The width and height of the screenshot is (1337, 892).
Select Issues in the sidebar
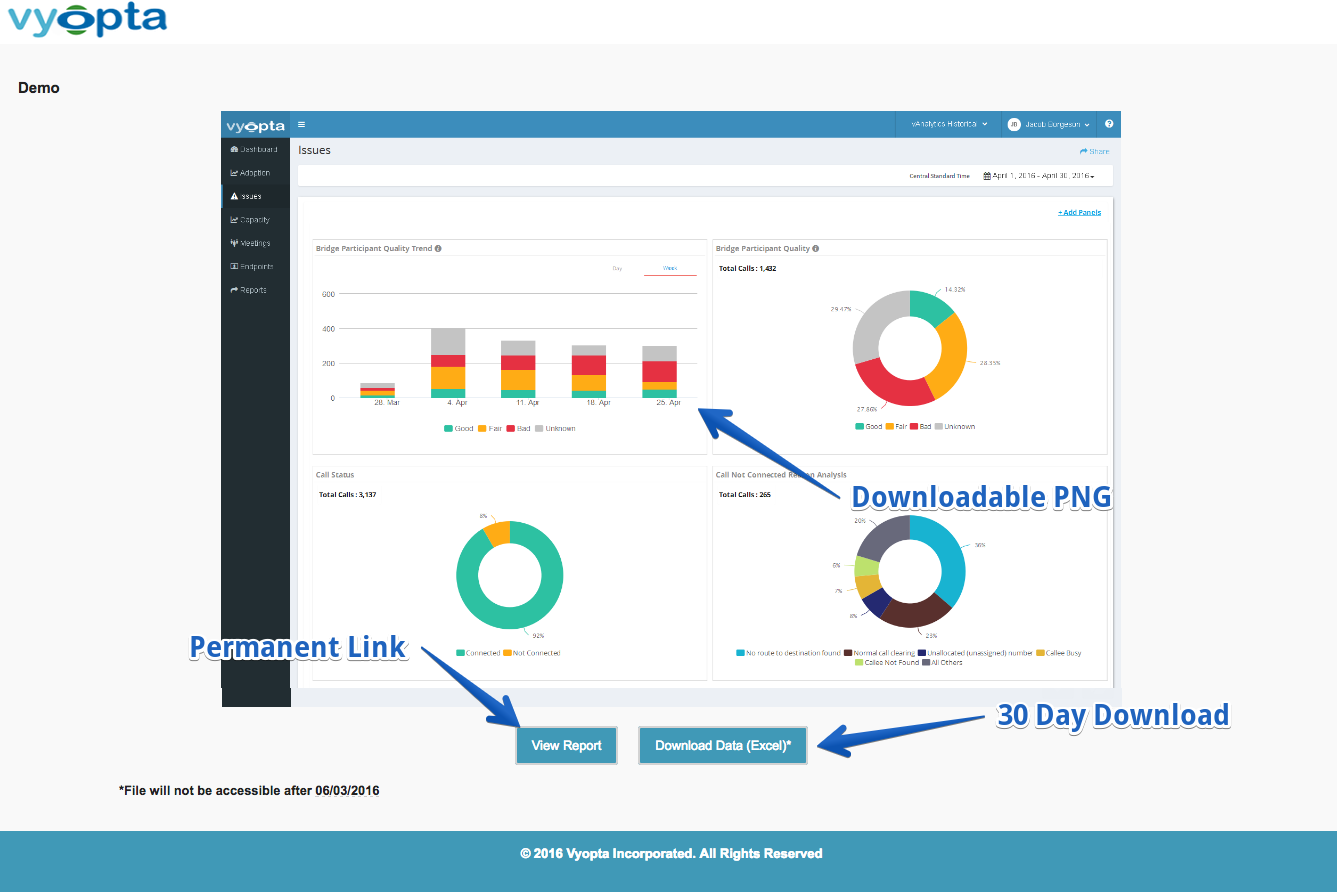[246, 196]
